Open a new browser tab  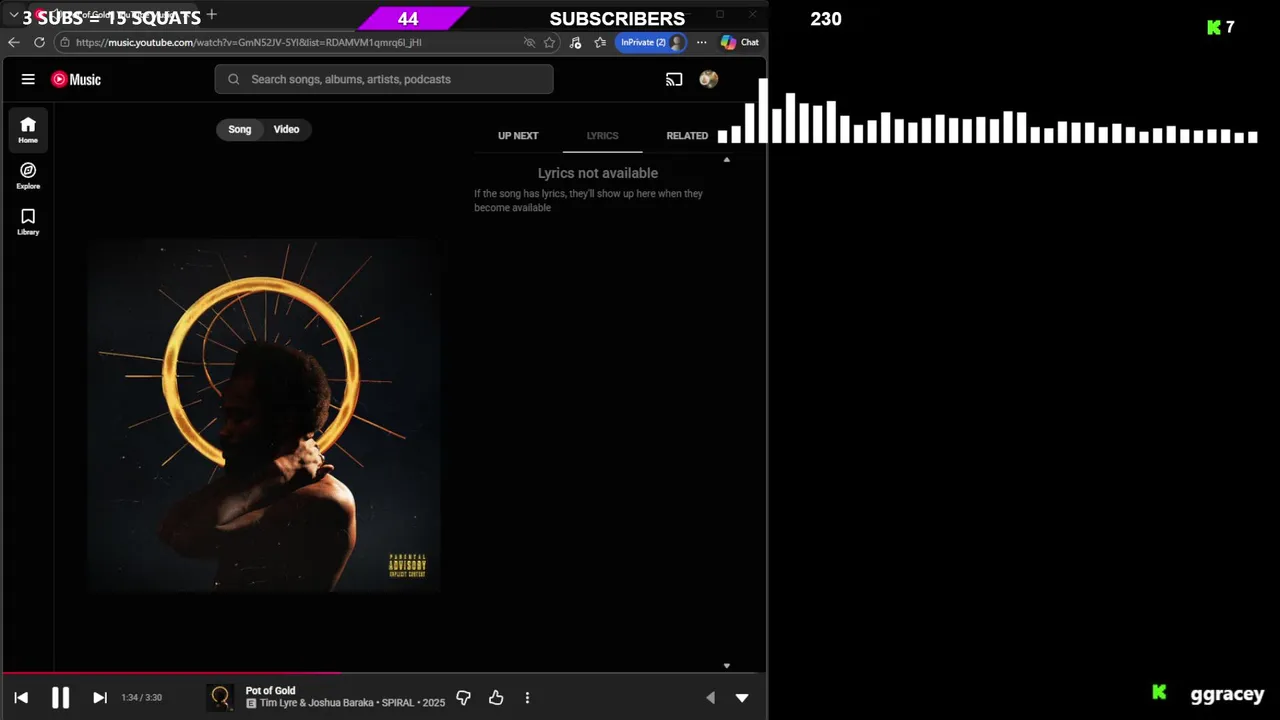tap(211, 15)
